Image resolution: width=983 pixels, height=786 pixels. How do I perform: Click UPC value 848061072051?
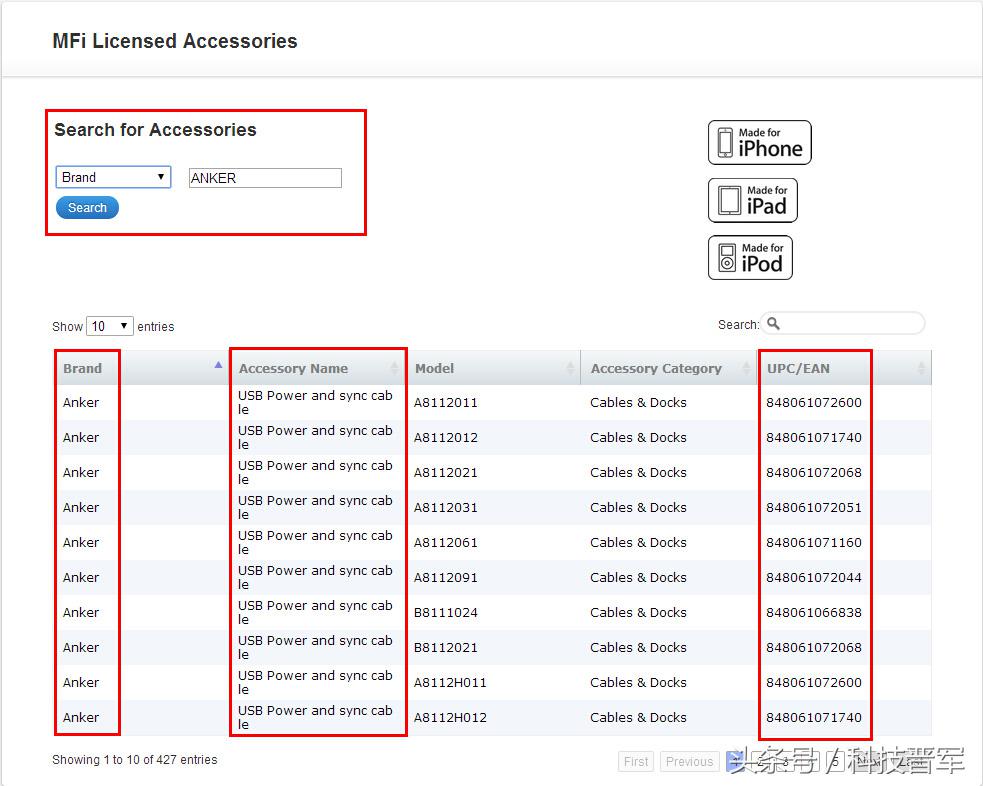click(x=814, y=508)
